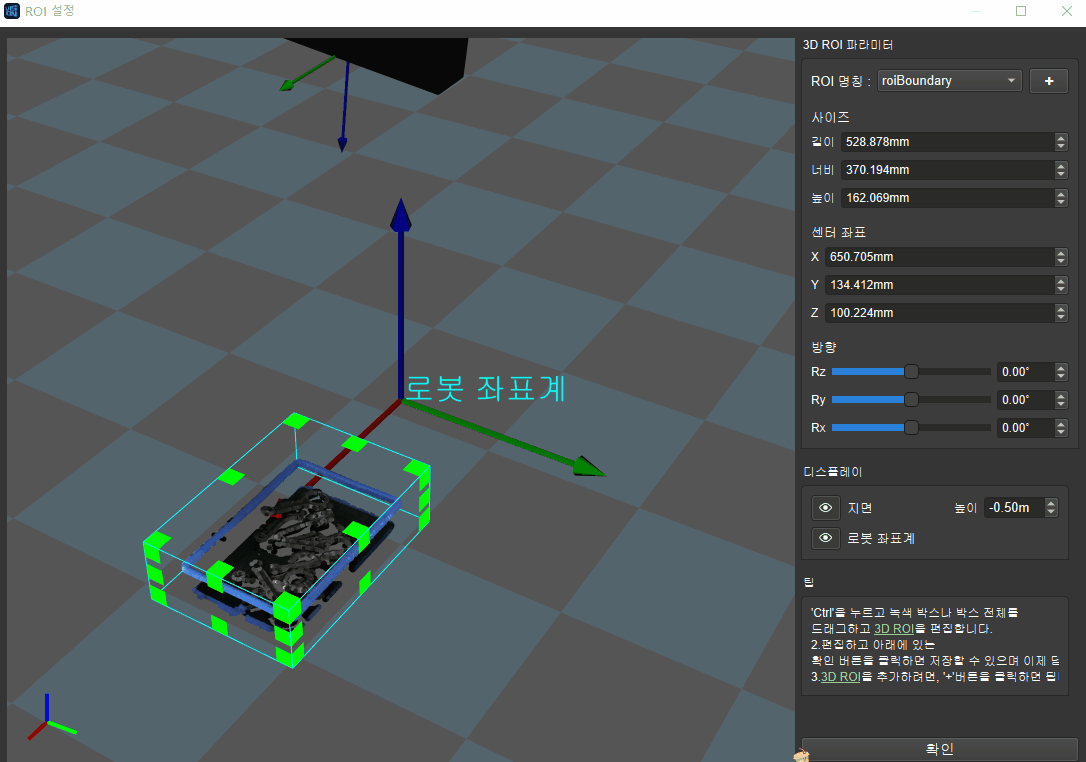The image size is (1086, 762).
Task: Click the Rz rotation slider handle
Action: tap(911, 372)
